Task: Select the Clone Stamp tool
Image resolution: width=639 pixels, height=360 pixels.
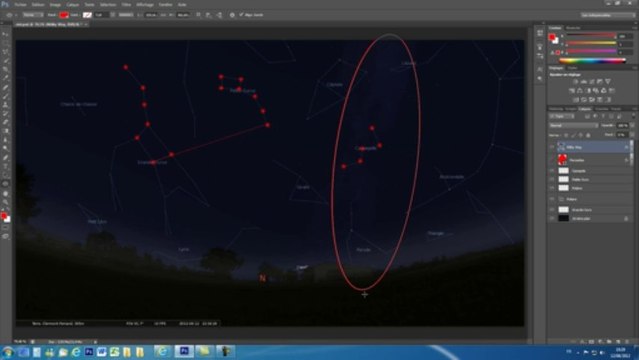Action: tap(6, 105)
